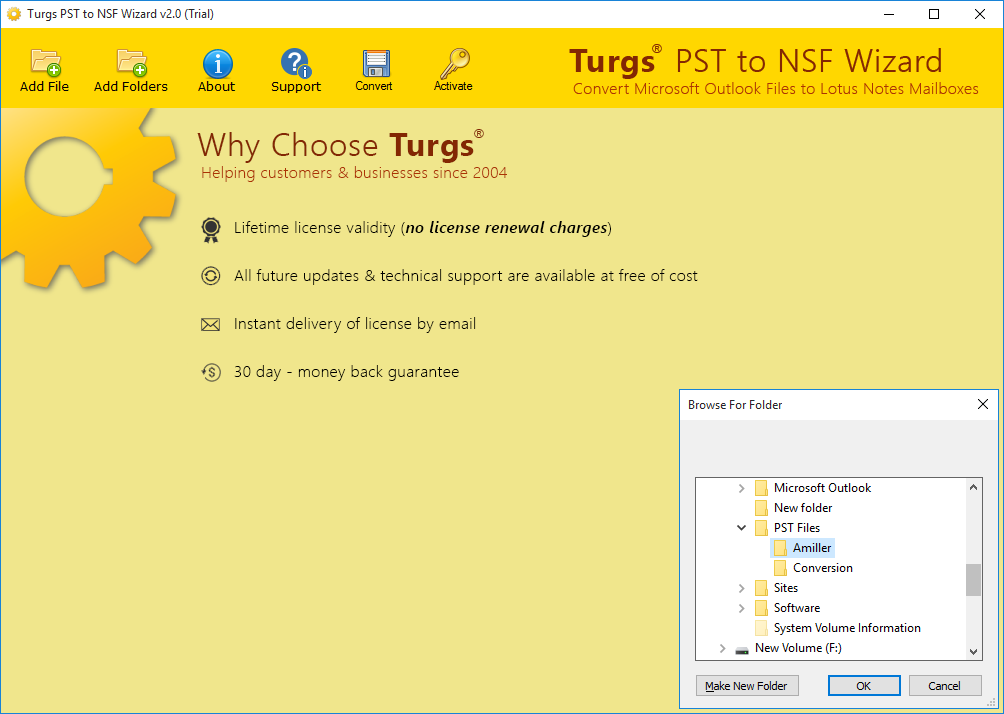Screen dimensions: 1004x714
Task: Select the System Volume Information label
Action: click(847, 628)
